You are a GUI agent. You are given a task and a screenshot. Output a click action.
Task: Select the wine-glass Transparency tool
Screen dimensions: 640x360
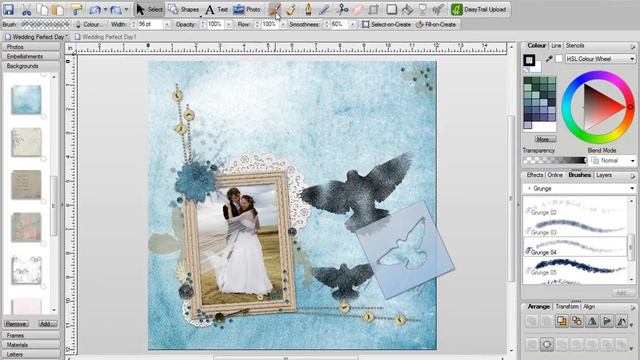coord(423,9)
